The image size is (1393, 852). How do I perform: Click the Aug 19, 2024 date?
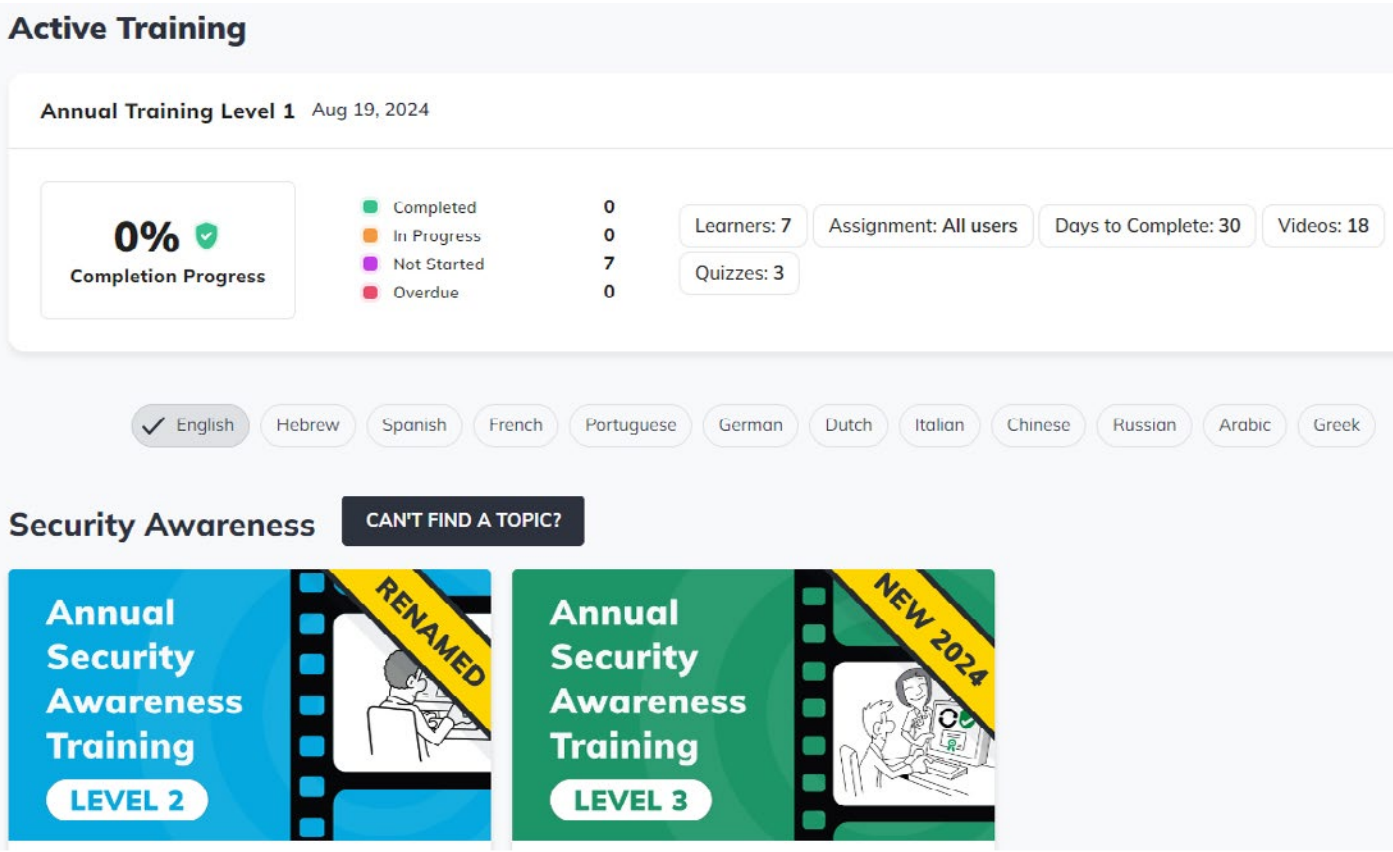(370, 110)
